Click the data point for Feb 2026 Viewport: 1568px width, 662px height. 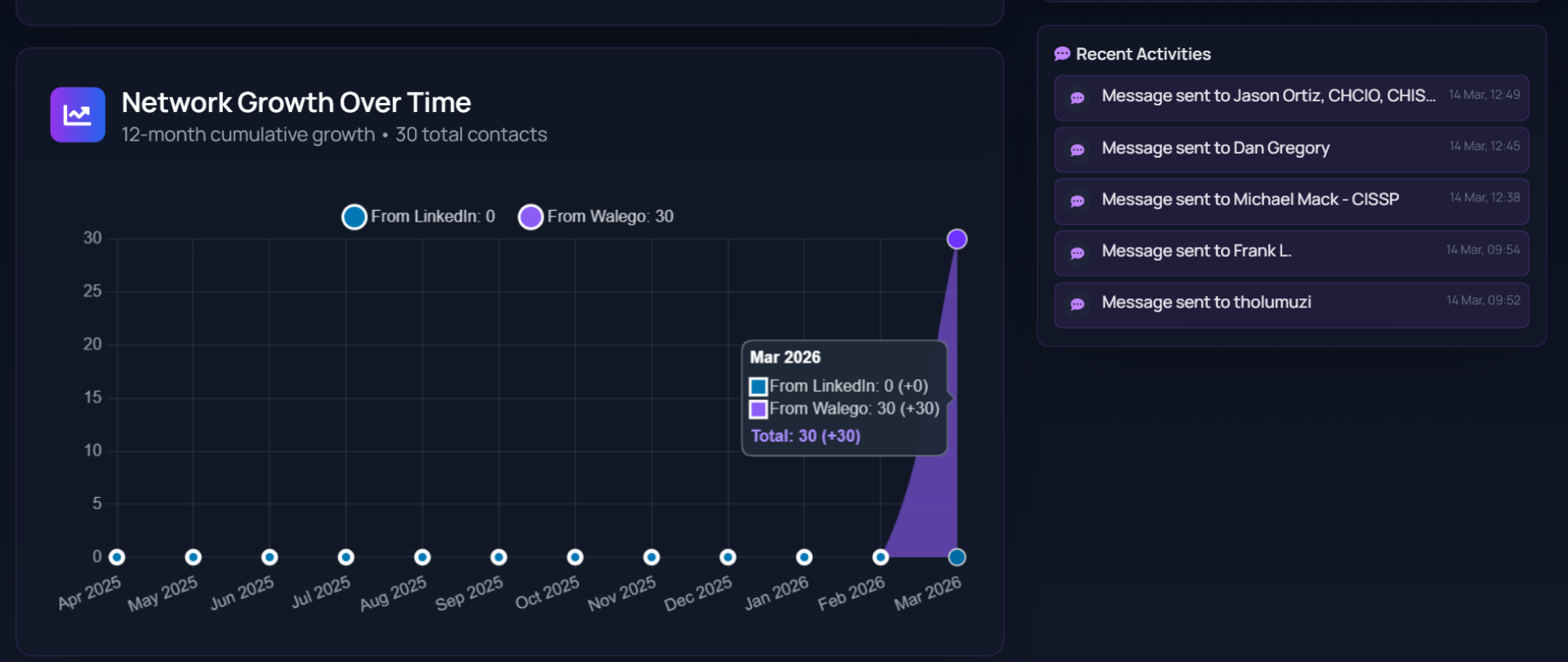[x=881, y=557]
